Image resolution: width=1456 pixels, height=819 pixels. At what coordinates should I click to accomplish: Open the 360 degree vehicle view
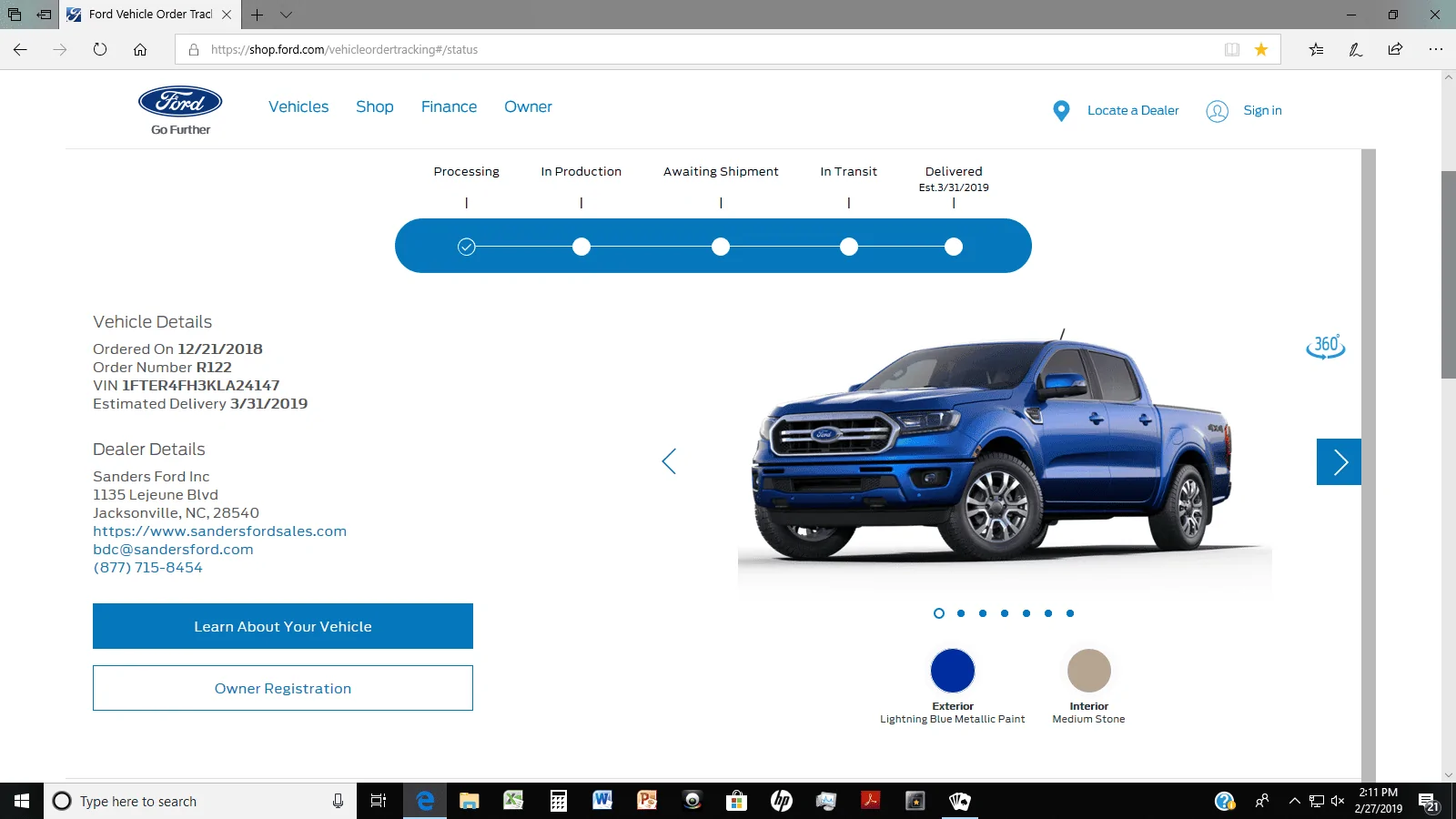(1326, 347)
